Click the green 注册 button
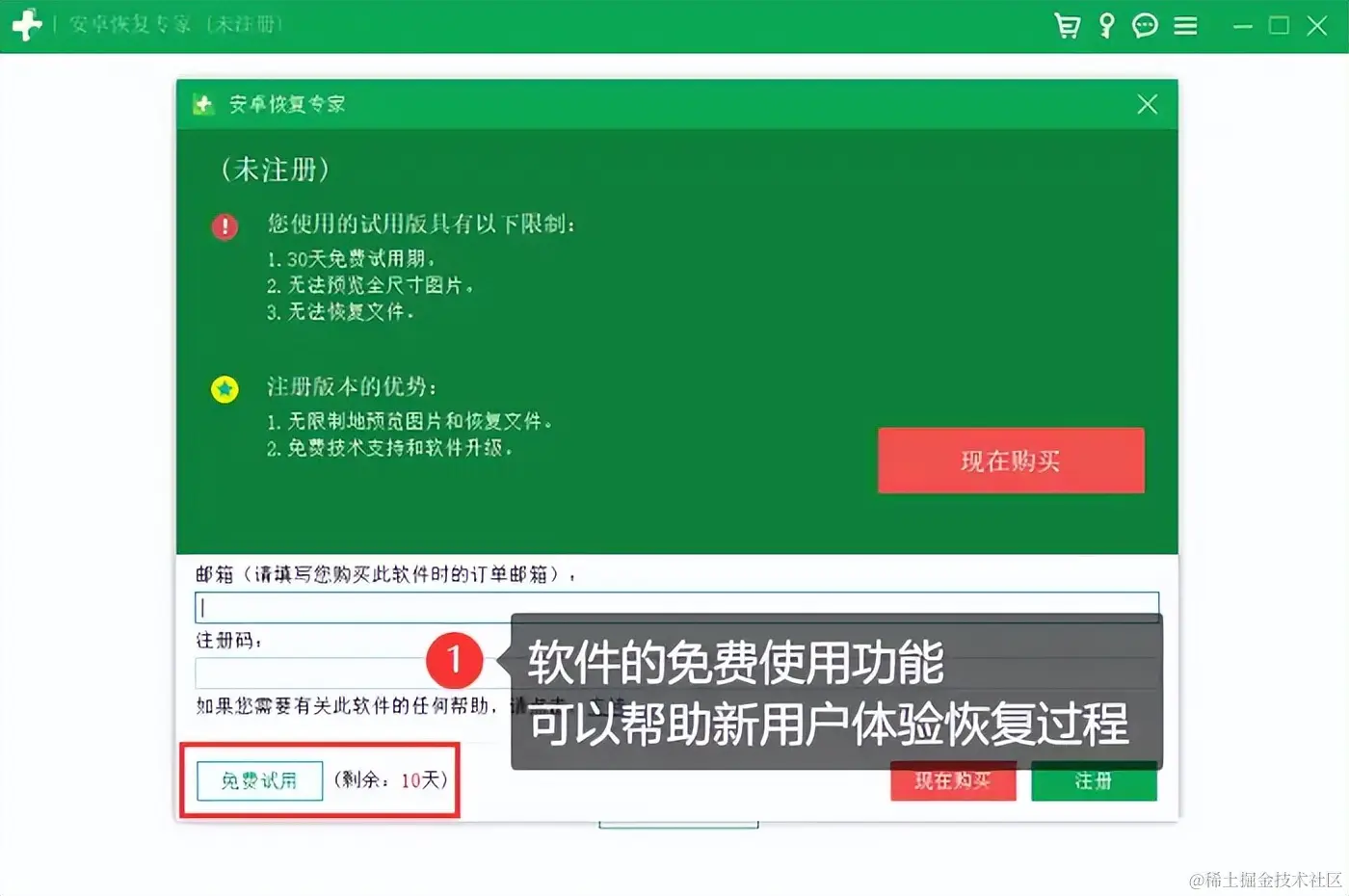The height and width of the screenshot is (896, 1349). tap(1094, 781)
